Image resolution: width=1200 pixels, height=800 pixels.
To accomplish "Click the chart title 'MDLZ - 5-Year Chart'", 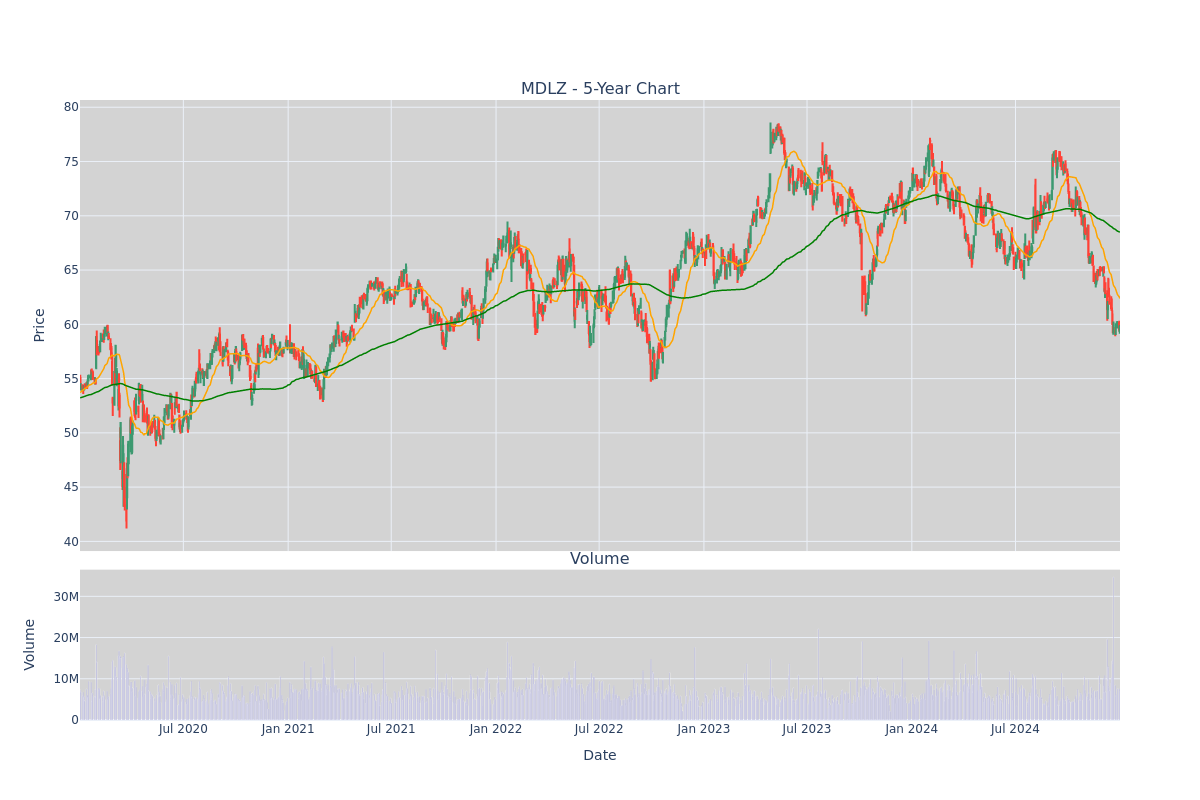I will pos(600,89).
